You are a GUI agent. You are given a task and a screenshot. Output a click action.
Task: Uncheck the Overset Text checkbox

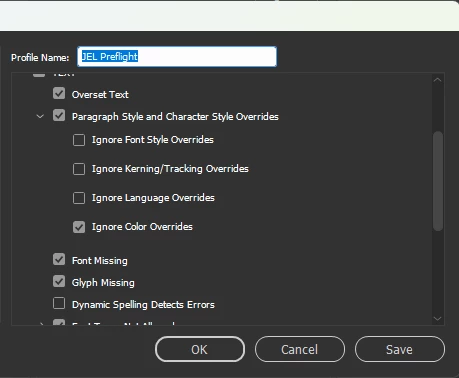tap(59, 93)
